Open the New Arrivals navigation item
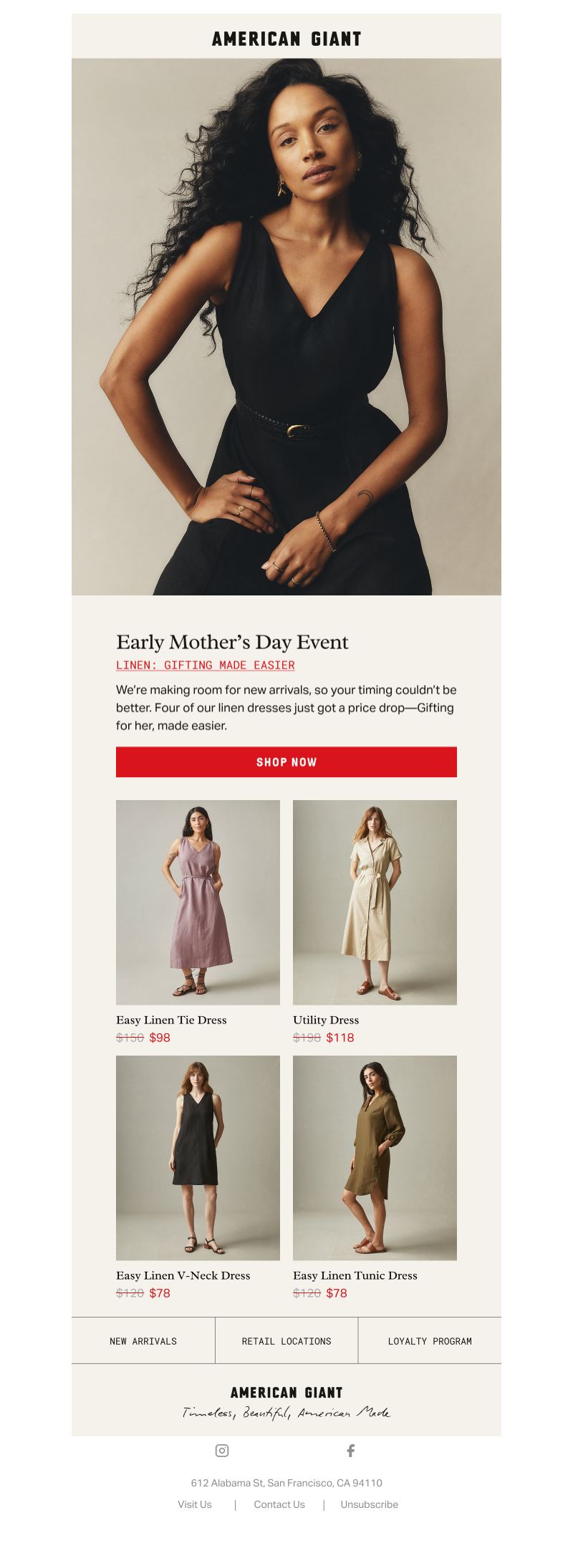573x1568 pixels. tap(143, 1341)
